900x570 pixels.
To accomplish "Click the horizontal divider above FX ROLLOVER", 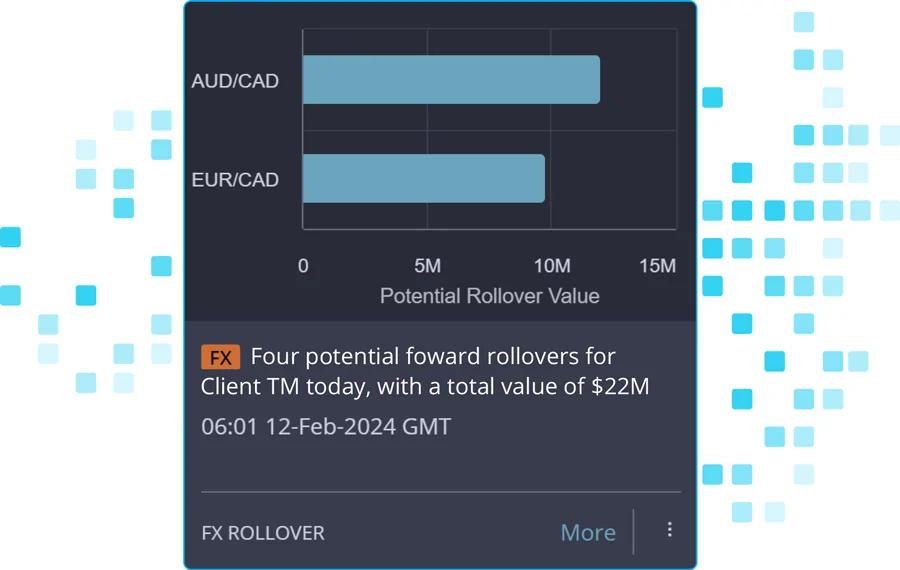I will (441, 492).
